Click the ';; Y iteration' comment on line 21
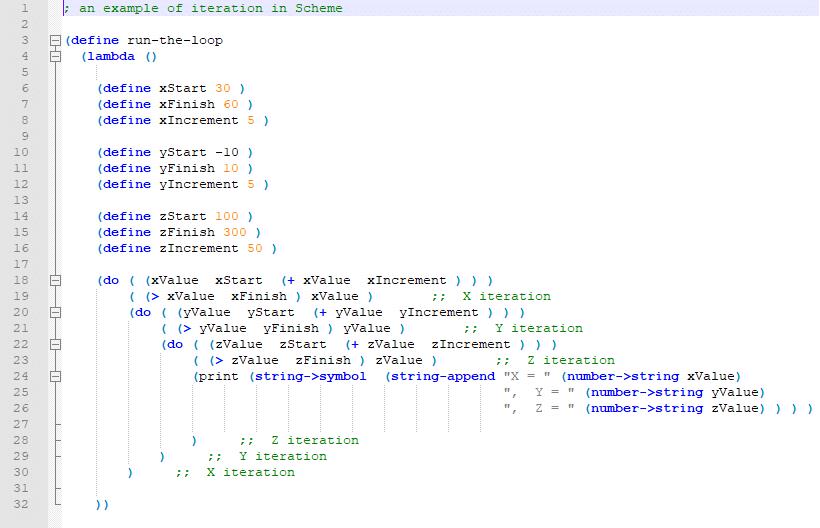The image size is (820, 528). pos(523,328)
